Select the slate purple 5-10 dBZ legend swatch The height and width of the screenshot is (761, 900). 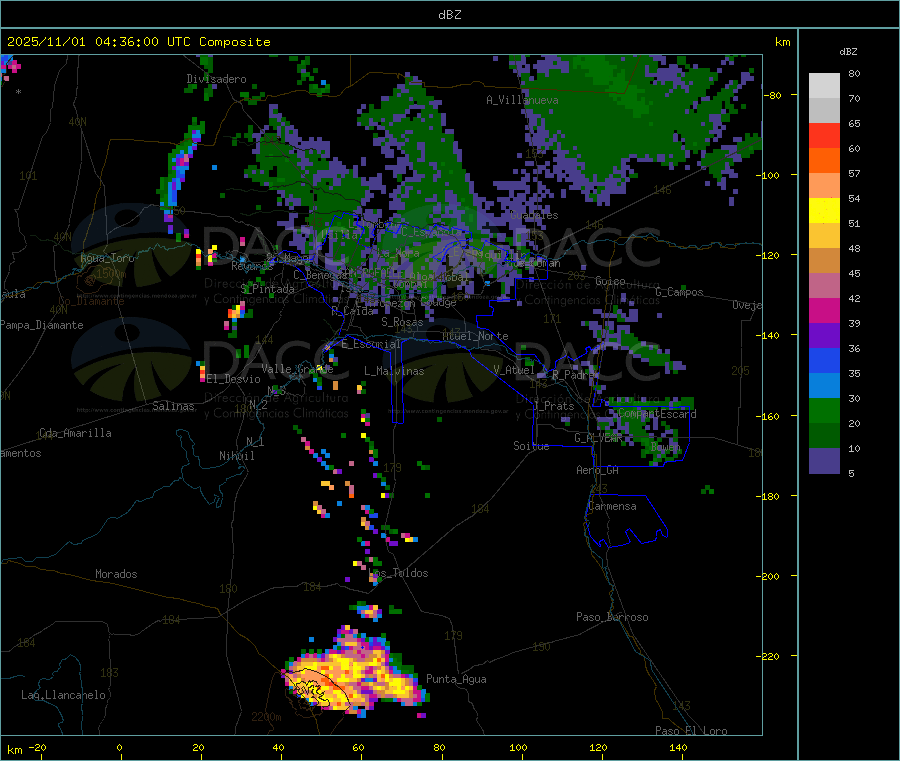(x=824, y=461)
